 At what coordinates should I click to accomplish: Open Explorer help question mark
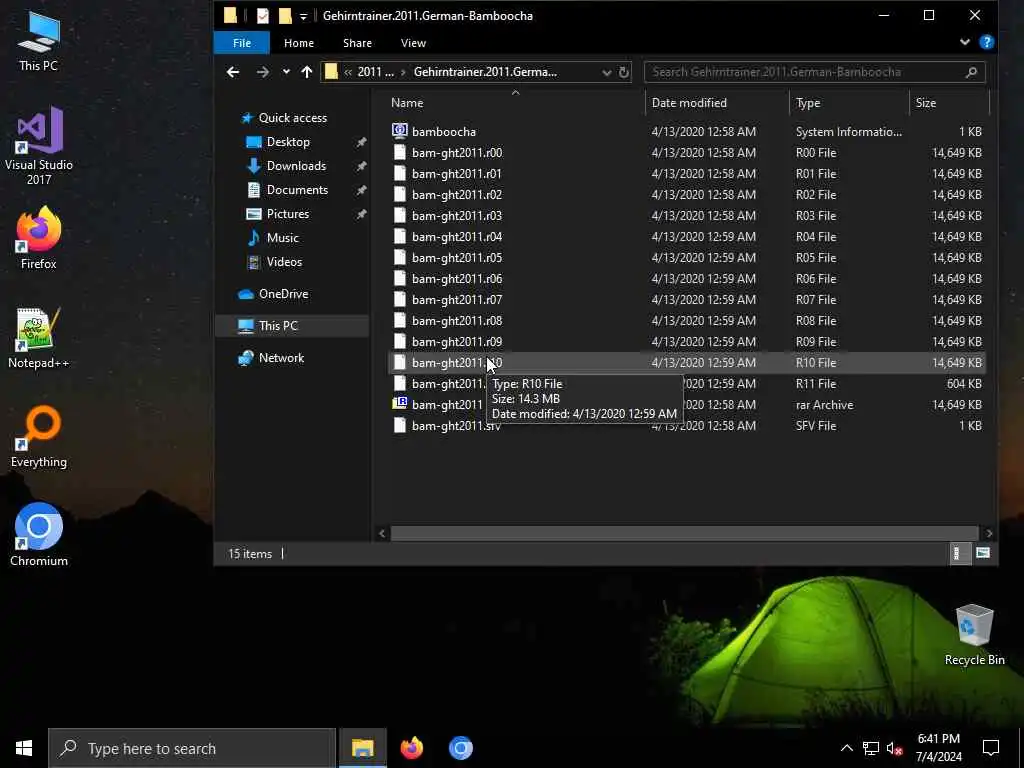[x=986, y=42]
